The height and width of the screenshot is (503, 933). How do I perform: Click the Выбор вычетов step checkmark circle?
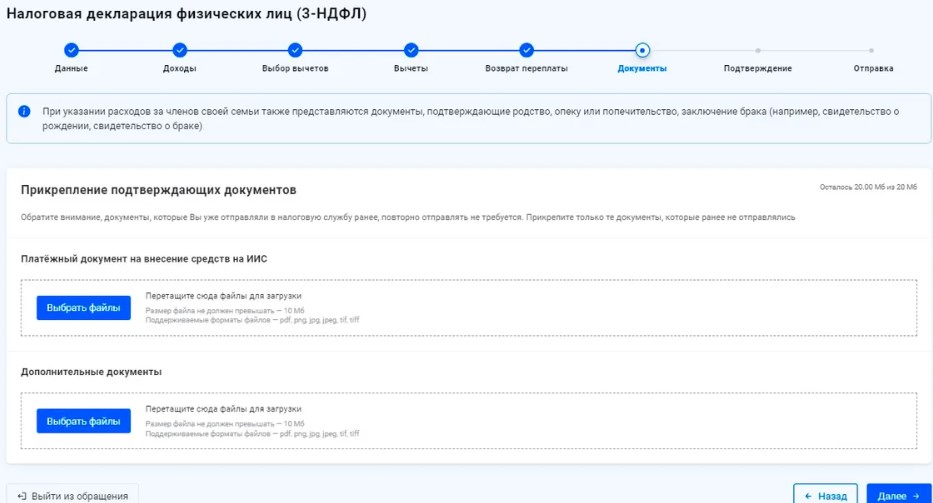coord(295,51)
